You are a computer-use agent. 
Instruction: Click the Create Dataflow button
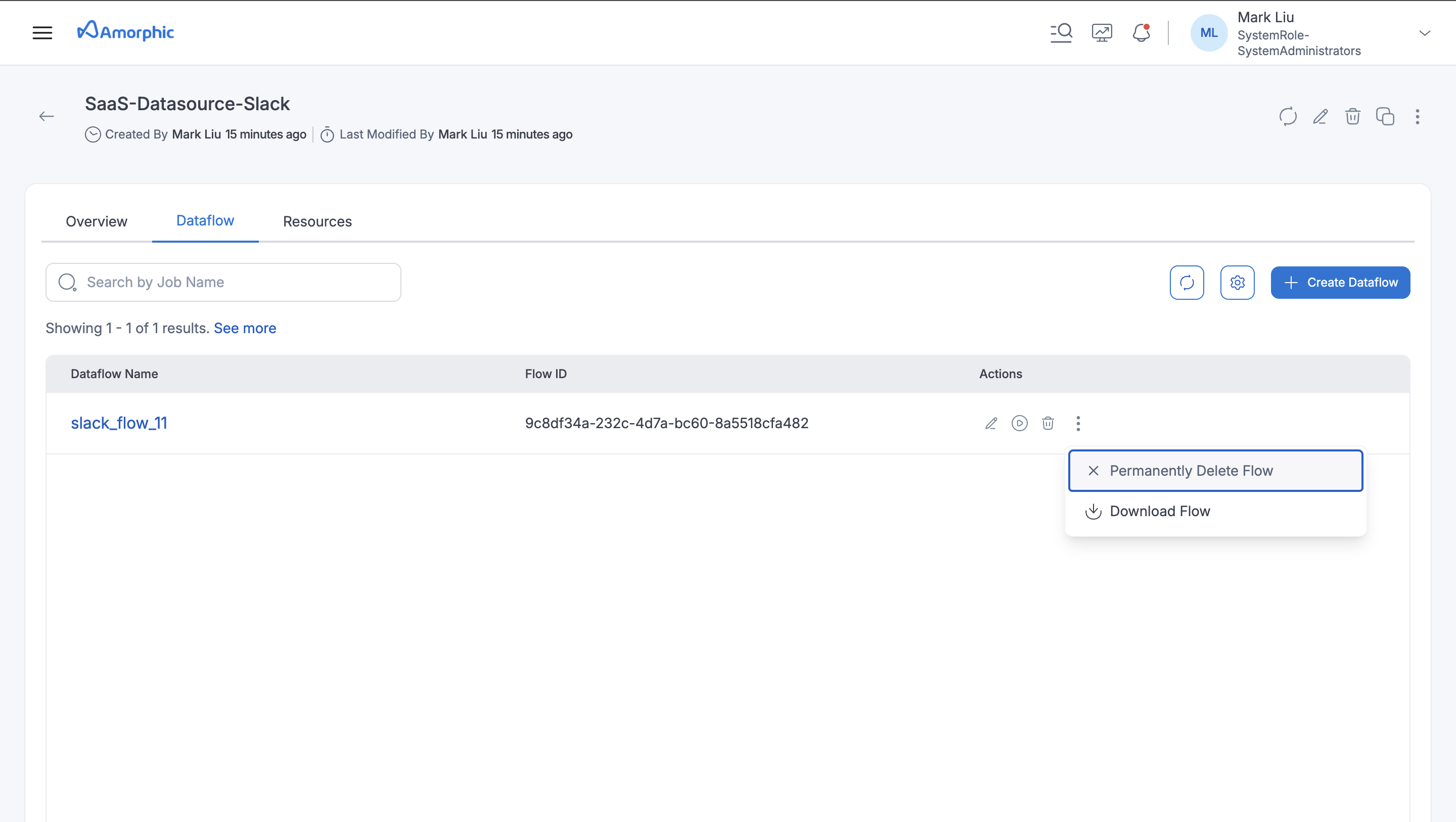(1340, 282)
